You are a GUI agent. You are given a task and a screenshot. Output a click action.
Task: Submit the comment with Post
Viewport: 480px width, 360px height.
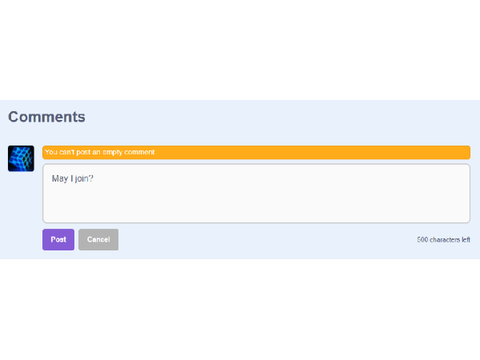point(58,239)
